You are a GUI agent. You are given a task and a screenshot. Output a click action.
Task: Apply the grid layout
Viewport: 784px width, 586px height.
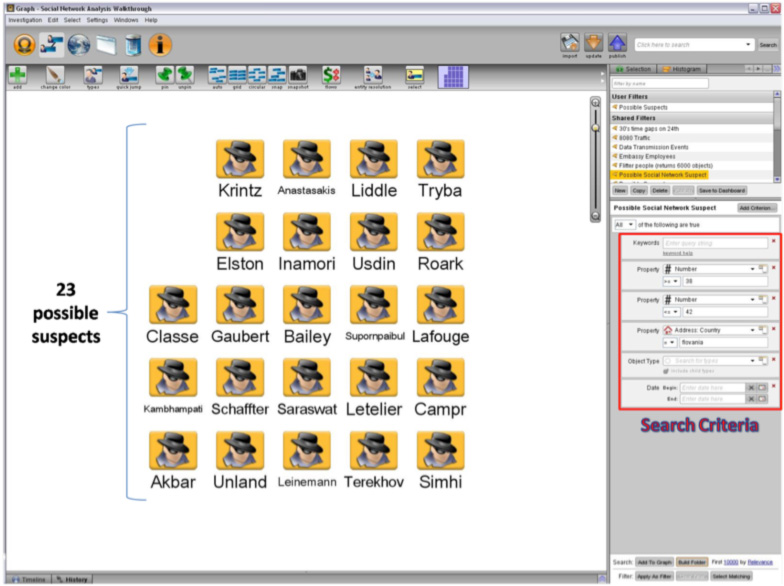238,75
